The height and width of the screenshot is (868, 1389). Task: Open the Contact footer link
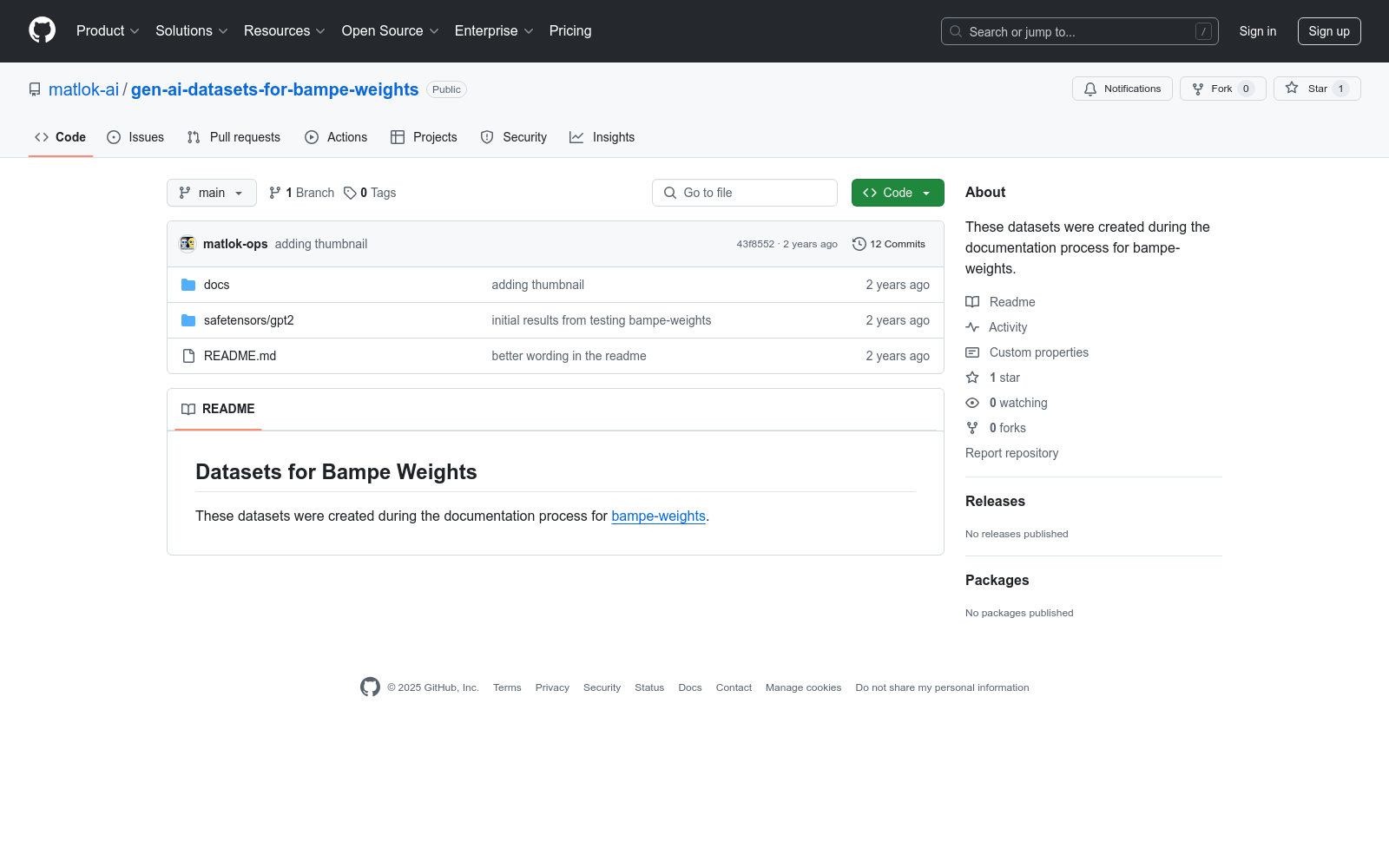coord(734,687)
